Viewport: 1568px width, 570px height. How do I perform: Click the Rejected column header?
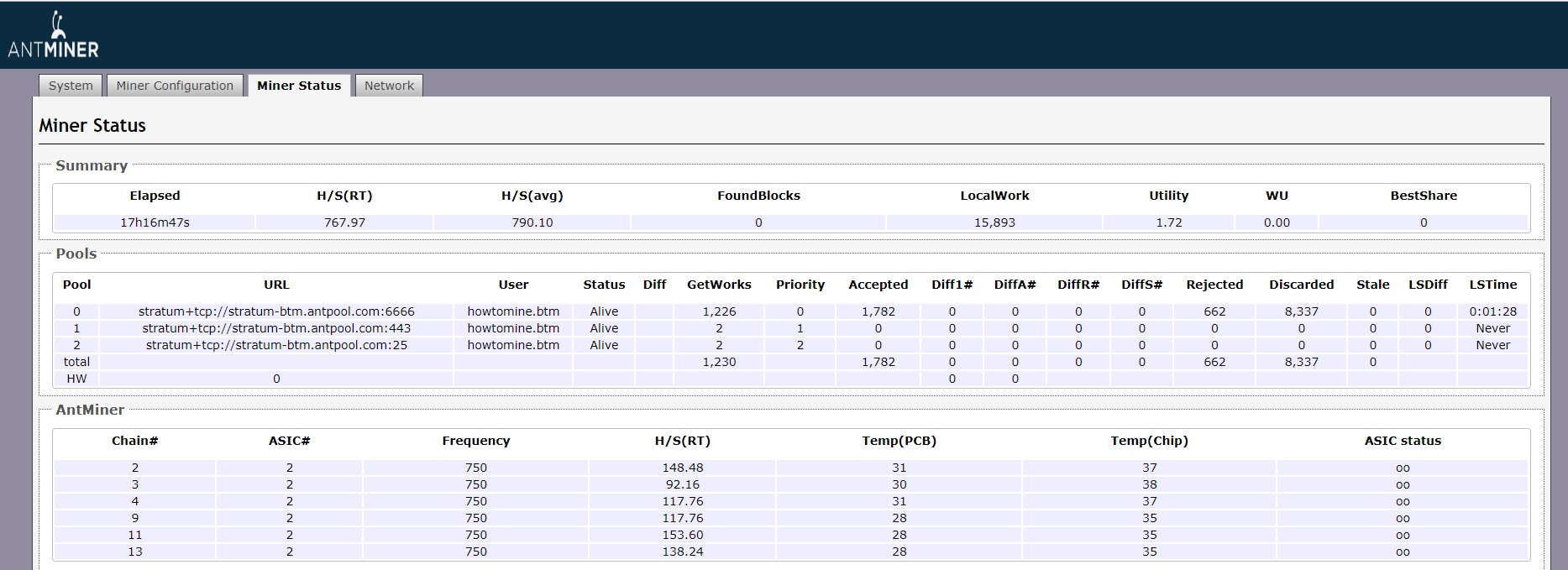[1214, 285]
